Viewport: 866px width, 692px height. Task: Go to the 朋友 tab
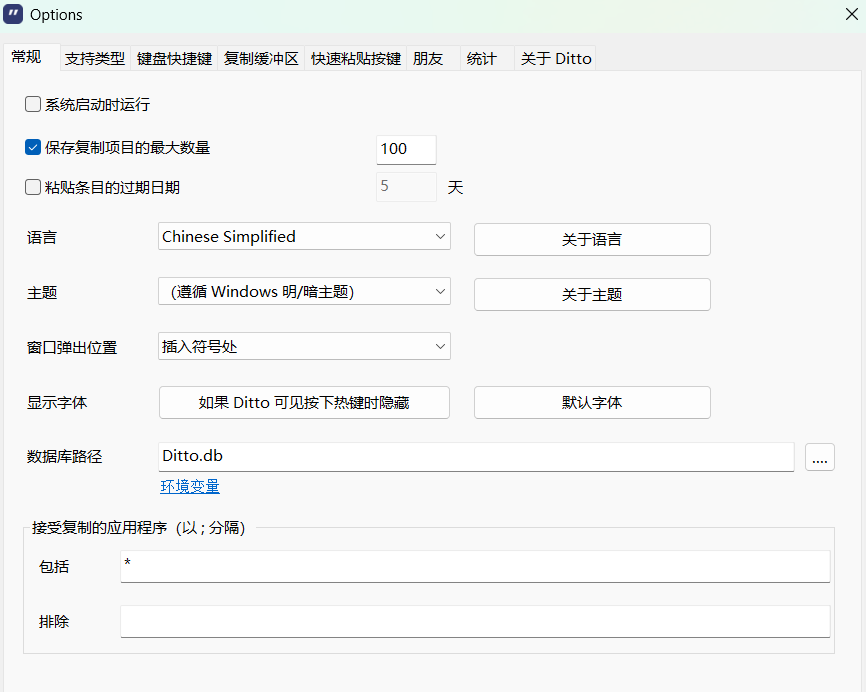coord(433,59)
